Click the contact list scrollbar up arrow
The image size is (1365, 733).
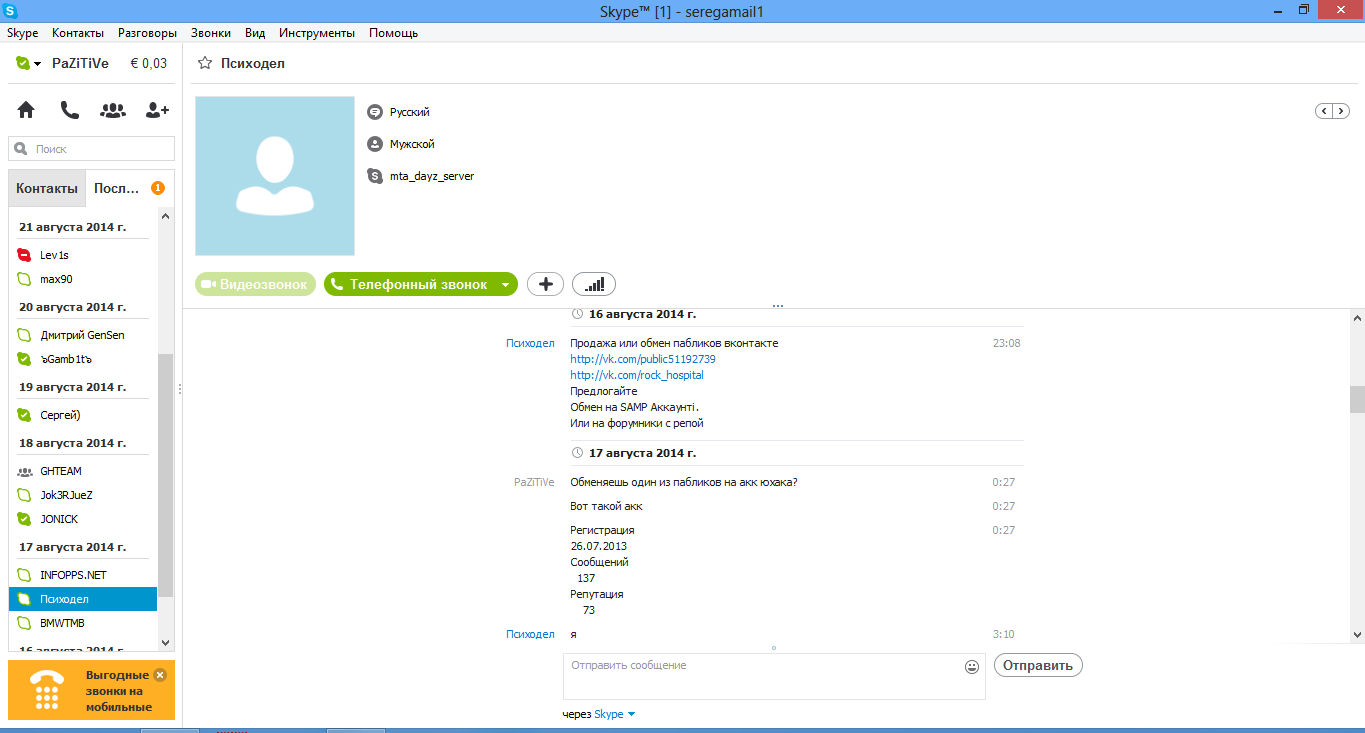[x=166, y=218]
